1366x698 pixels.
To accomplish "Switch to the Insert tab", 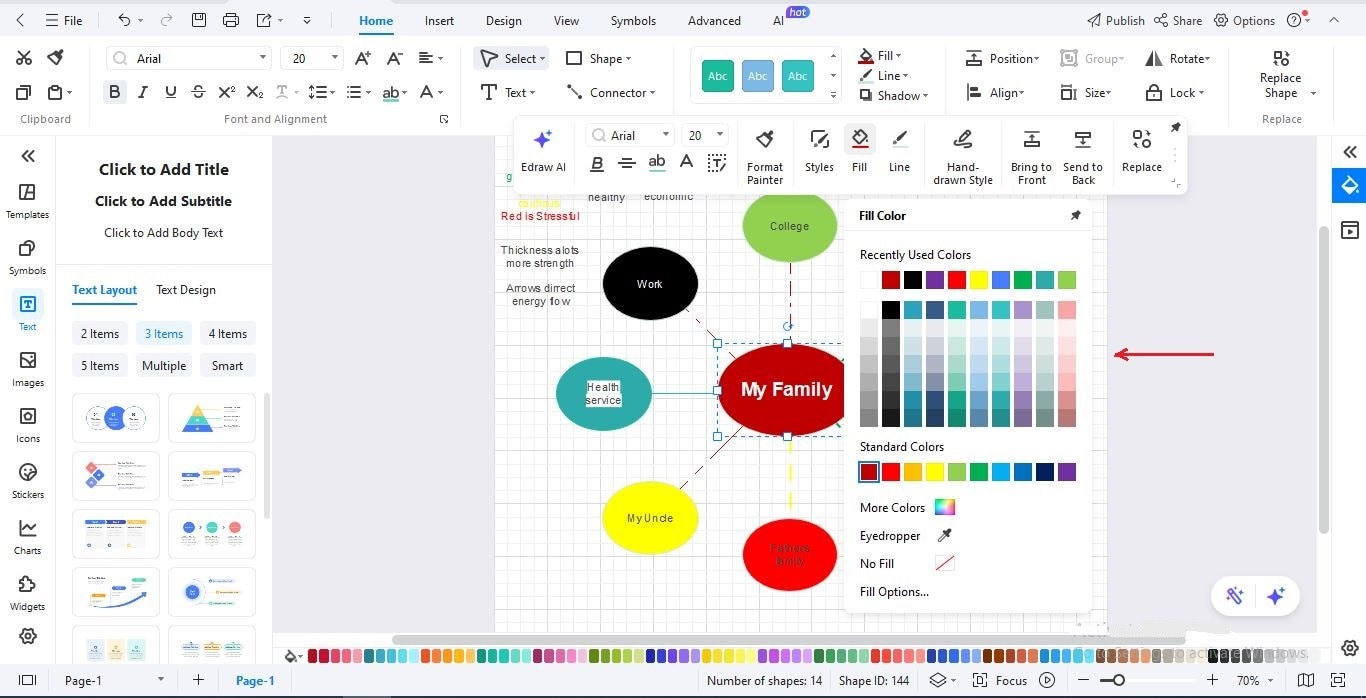I will point(439,20).
